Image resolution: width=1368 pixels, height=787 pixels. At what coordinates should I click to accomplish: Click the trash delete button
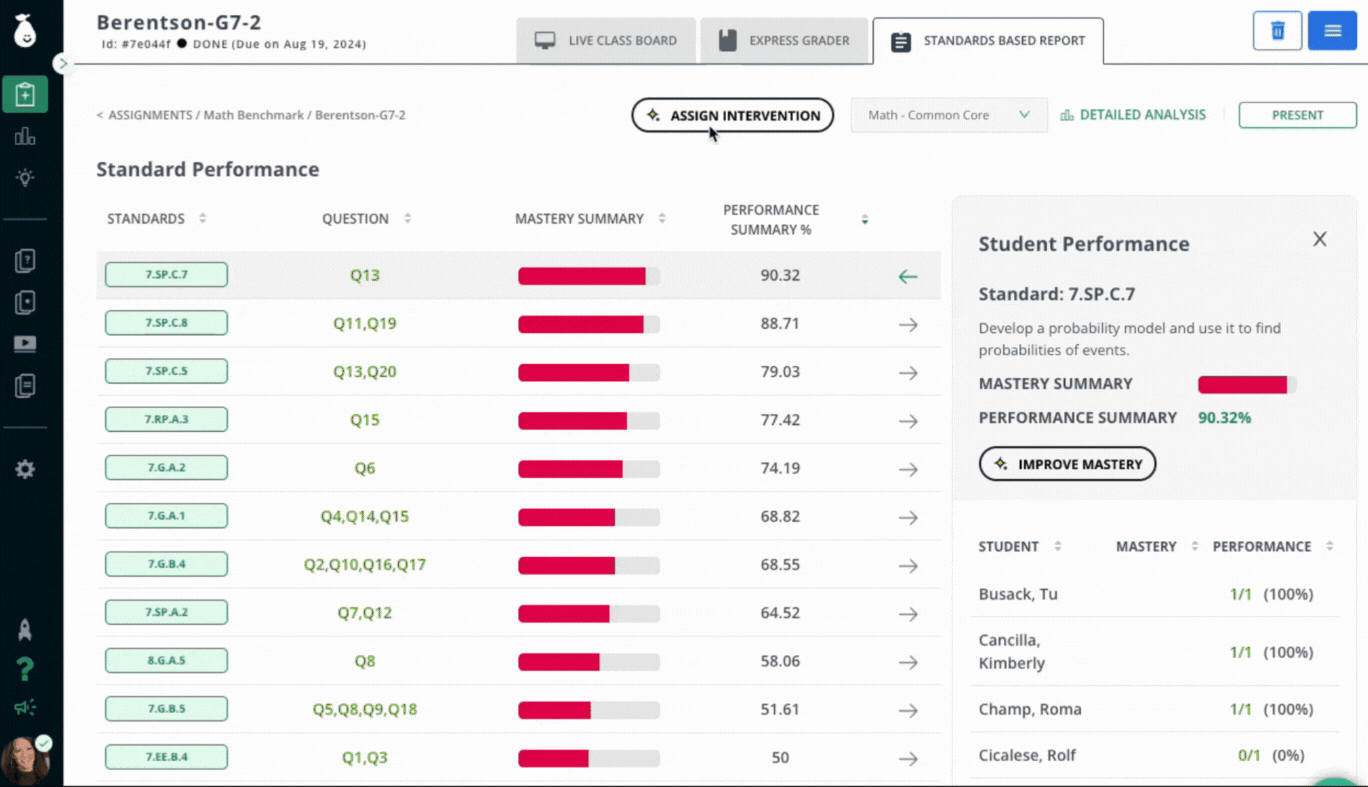(1277, 31)
